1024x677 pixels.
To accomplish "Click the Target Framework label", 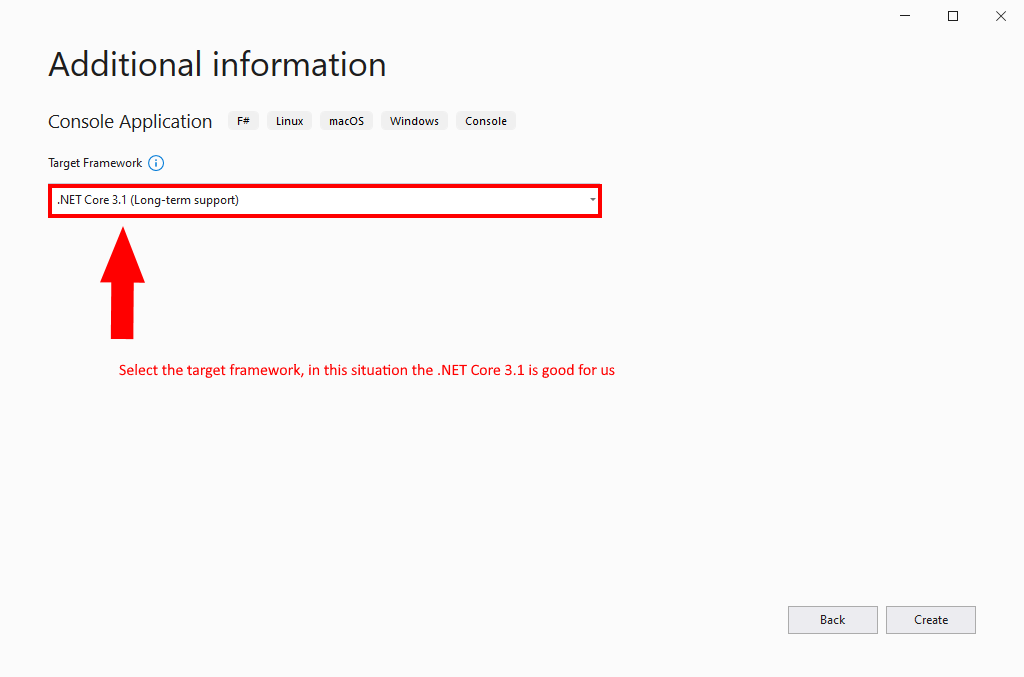I will point(95,163).
